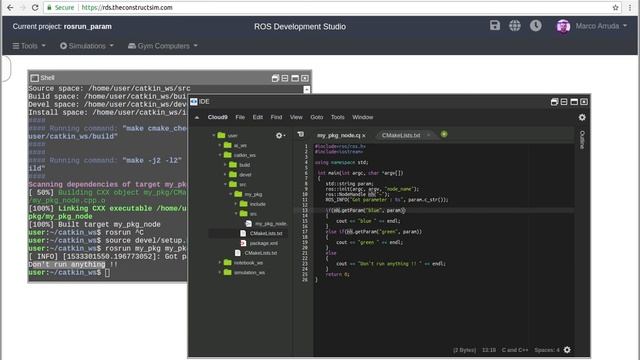This screenshot has width=640, height=360.
Task: Open file tree settings gear dropdown
Action: tap(280, 136)
